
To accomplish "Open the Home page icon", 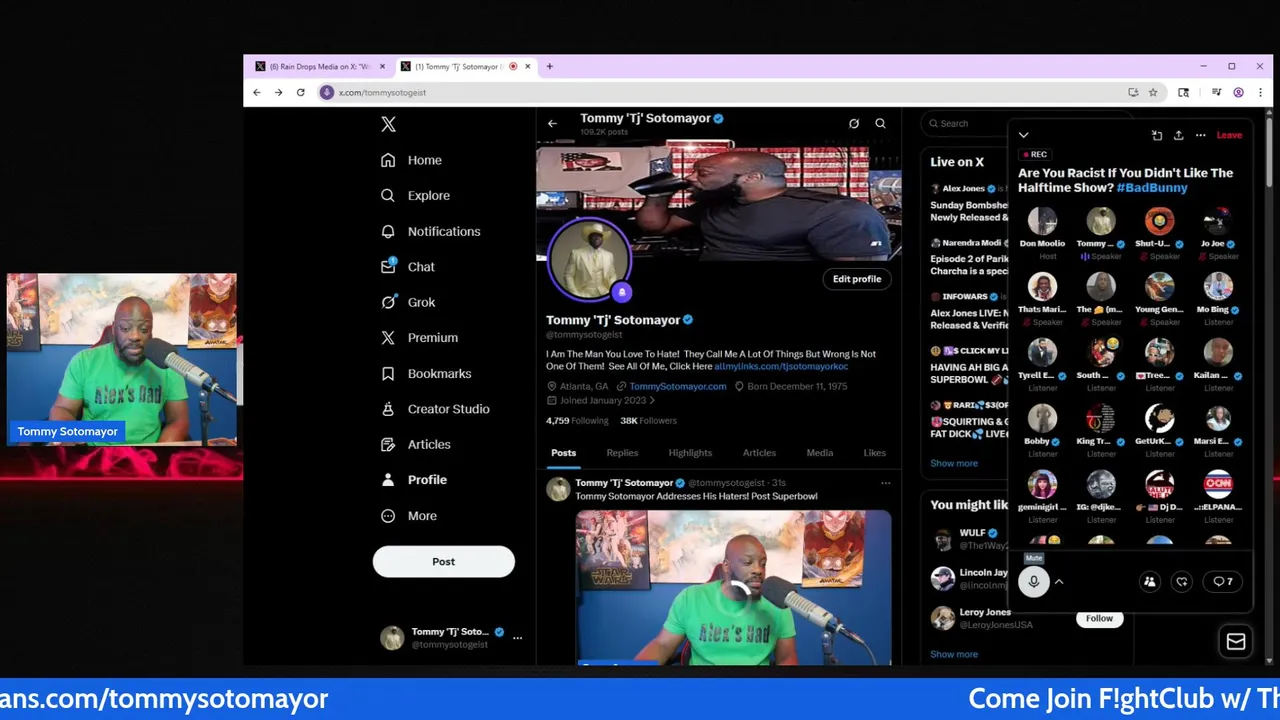I will coord(388,160).
